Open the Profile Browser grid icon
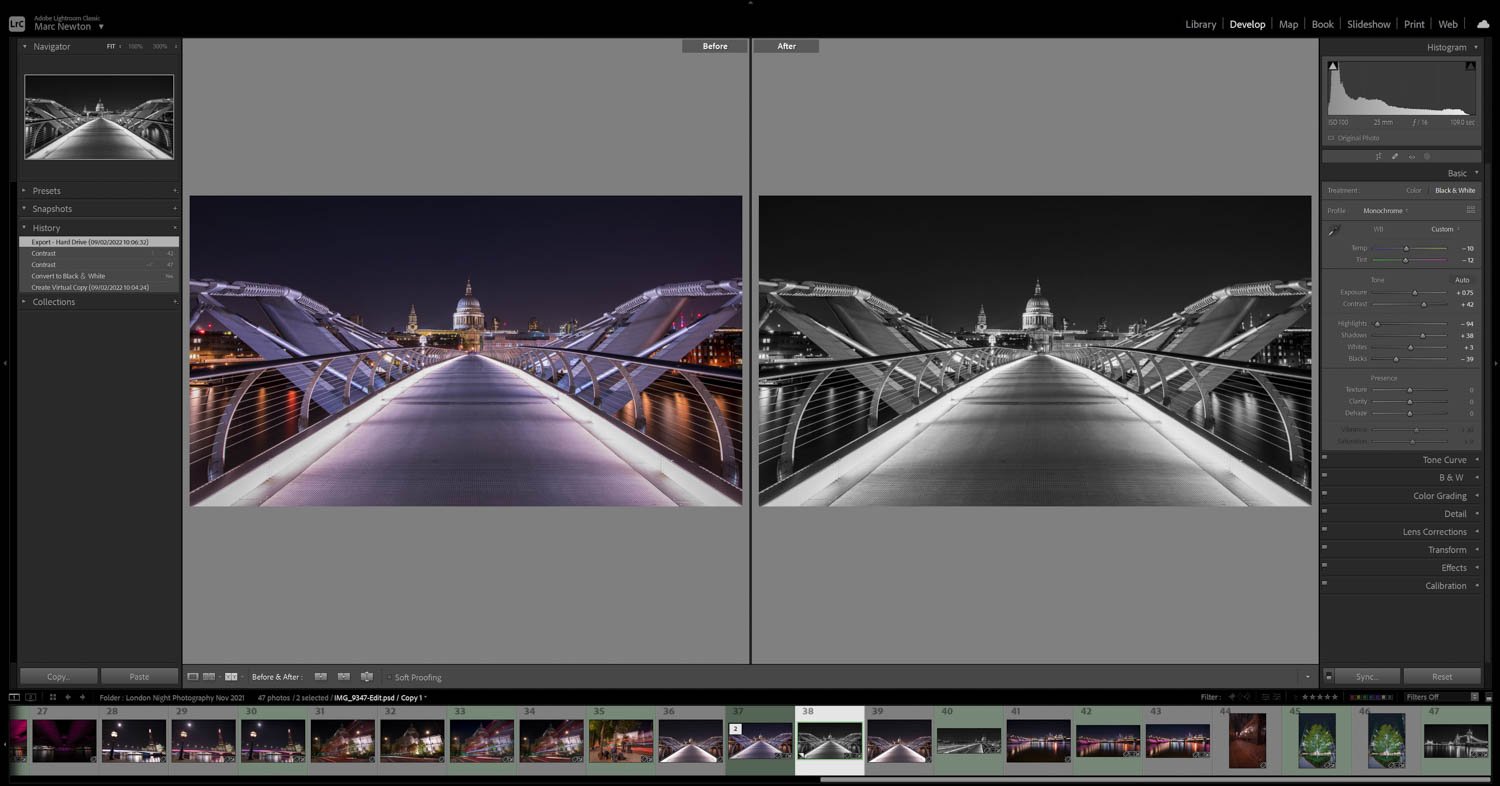The width and height of the screenshot is (1500, 786). pos(1470,210)
